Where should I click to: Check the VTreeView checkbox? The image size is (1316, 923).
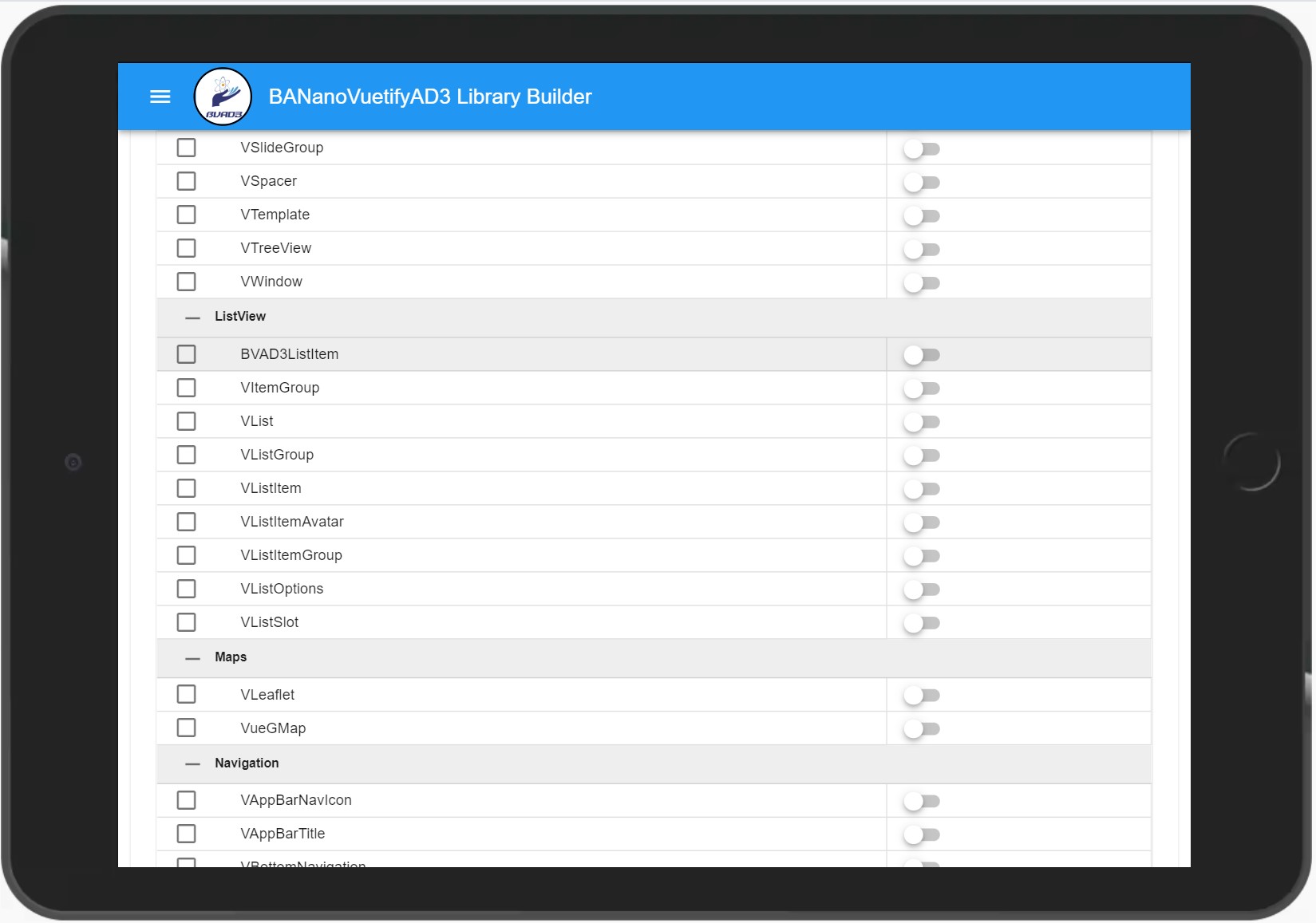[187, 247]
